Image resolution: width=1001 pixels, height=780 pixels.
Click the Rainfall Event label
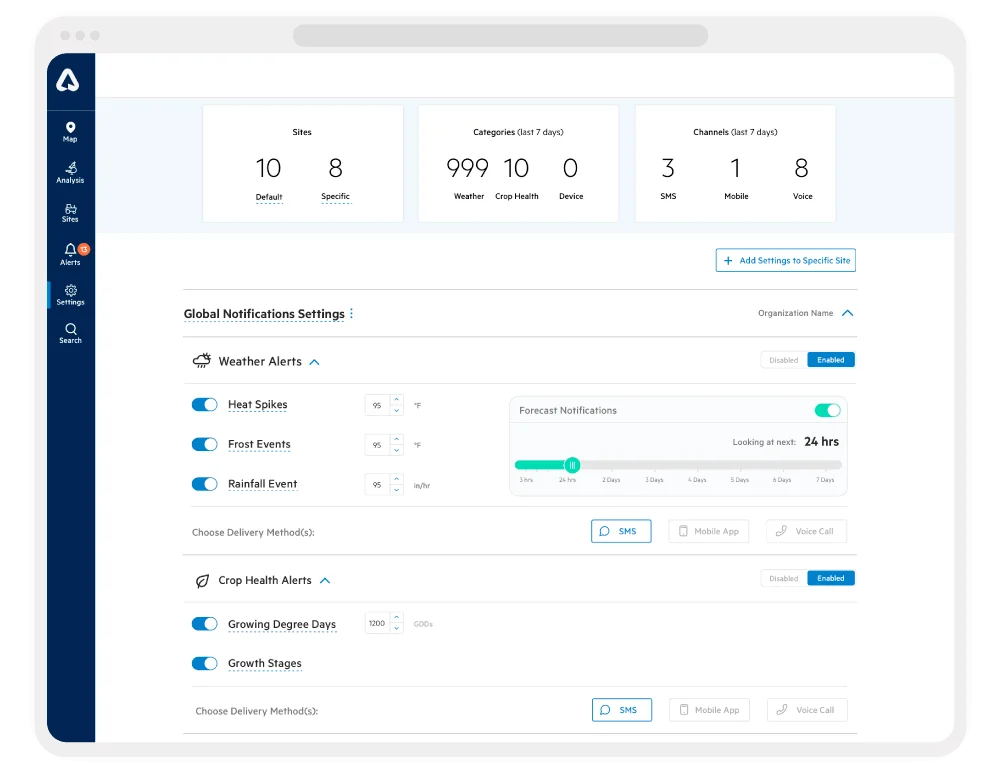tap(262, 484)
